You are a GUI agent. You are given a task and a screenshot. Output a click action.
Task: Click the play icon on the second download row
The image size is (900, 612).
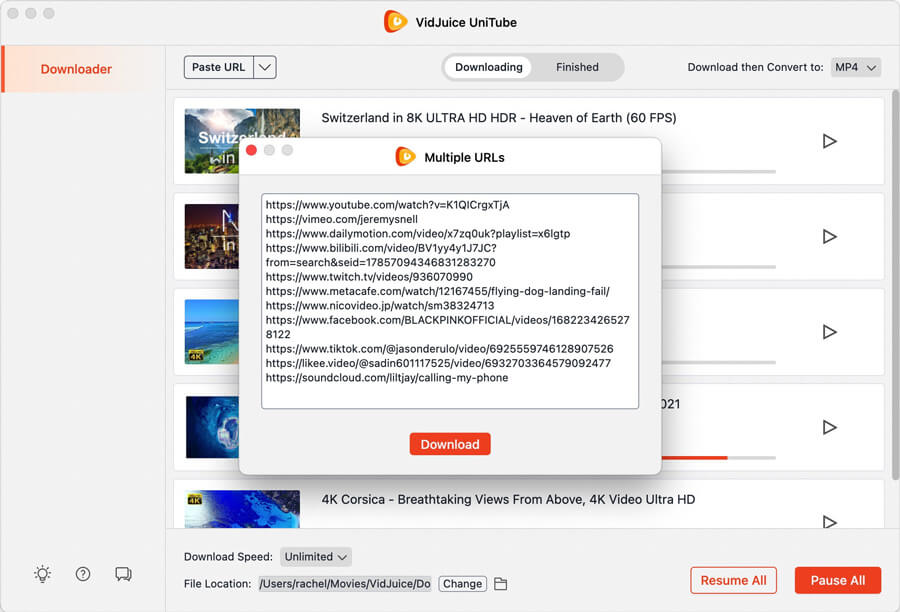click(829, 237)
